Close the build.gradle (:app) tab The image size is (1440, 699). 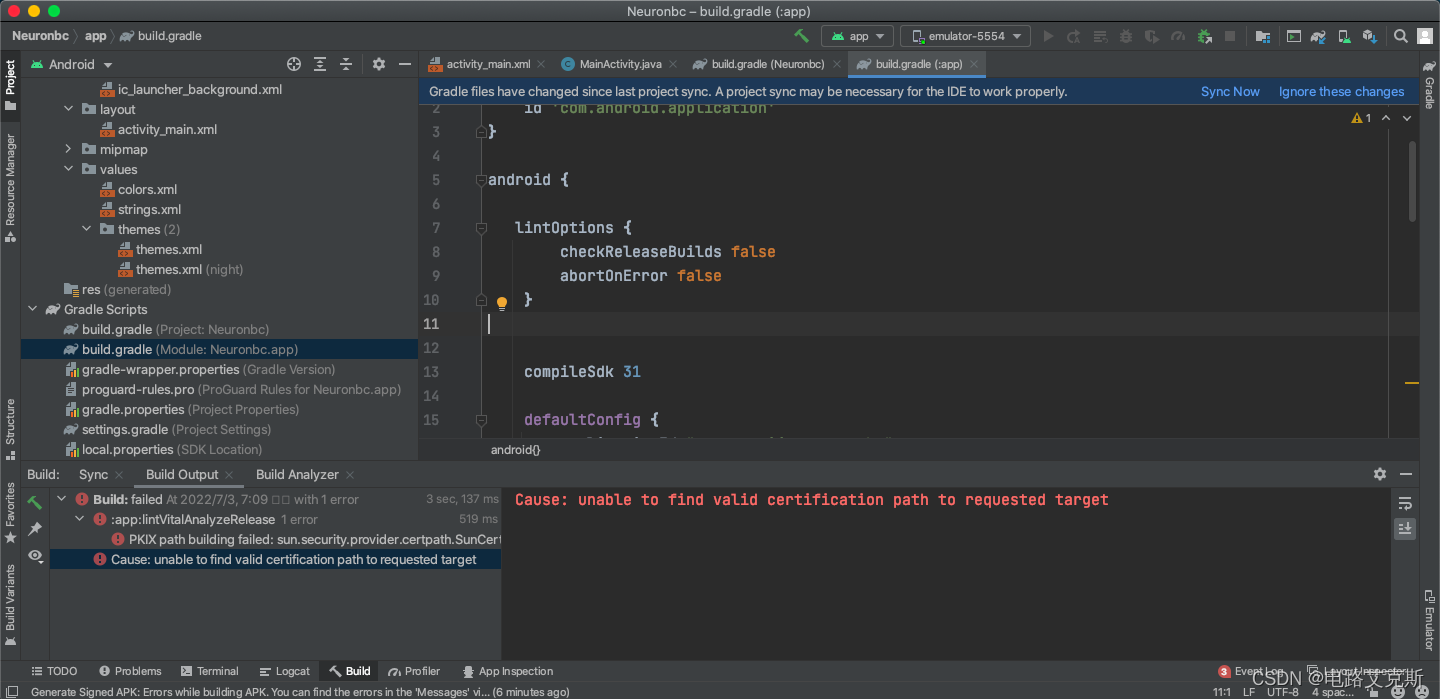[973, 64]
